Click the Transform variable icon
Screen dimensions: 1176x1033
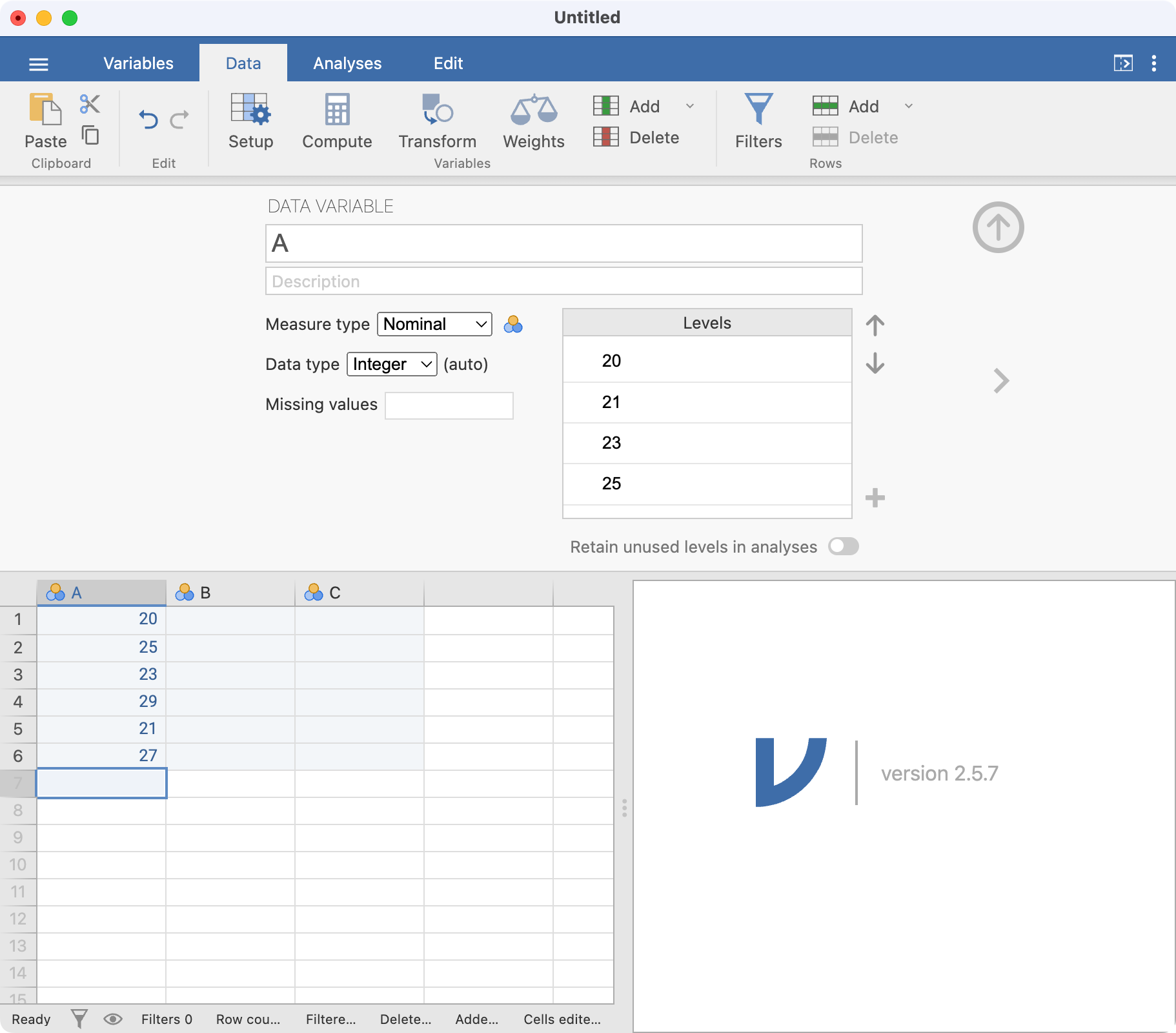[x=437, y=110]
